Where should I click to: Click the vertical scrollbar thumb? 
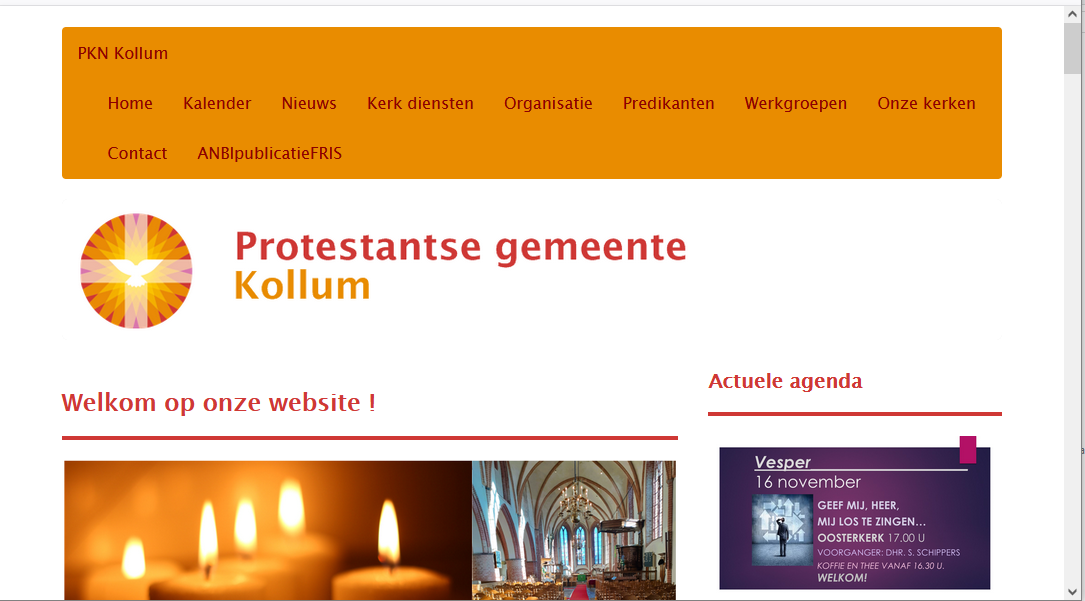point(1073,48)
